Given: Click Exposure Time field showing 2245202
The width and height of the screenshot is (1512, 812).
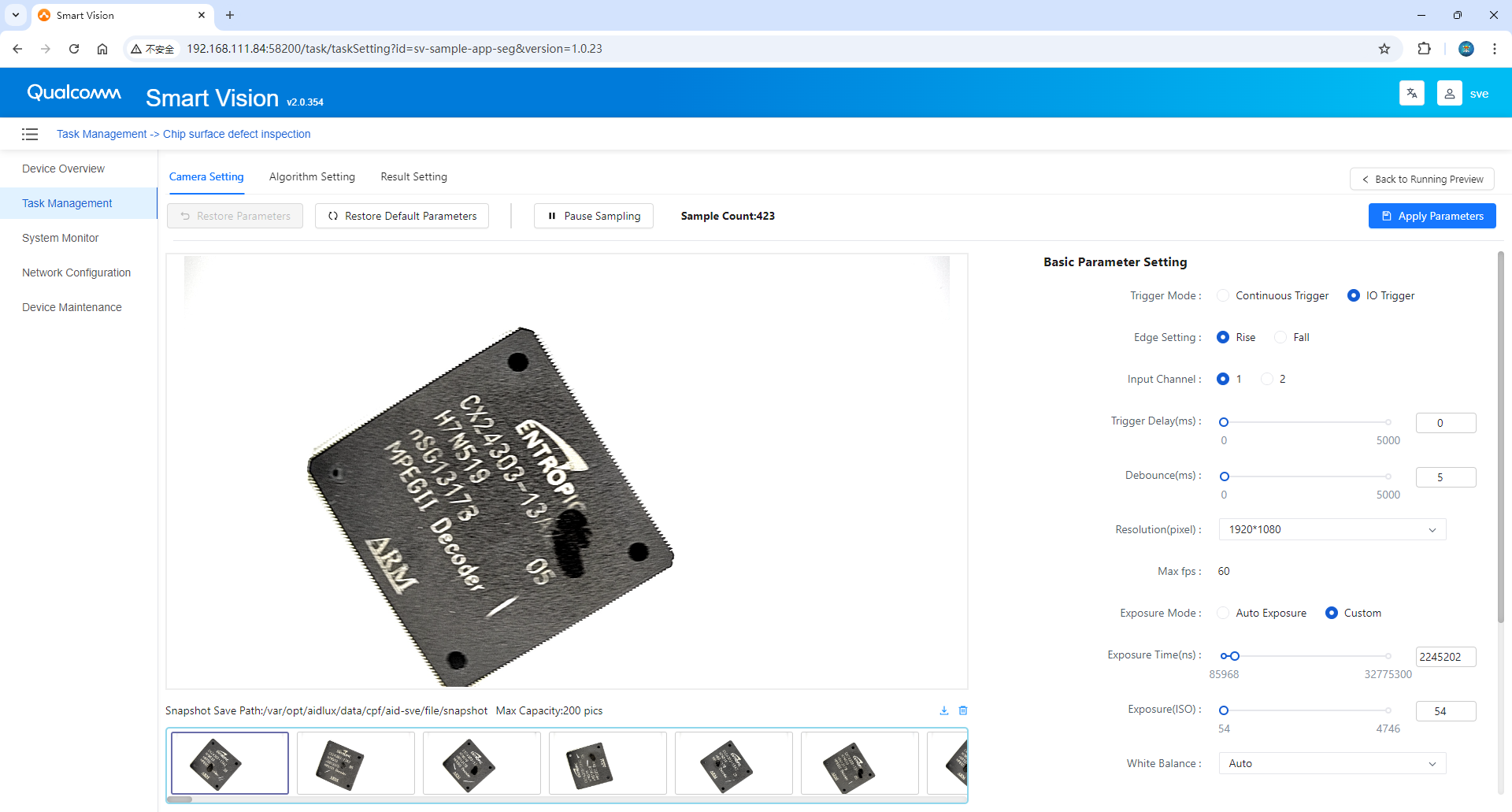Looking at the screenshot, I should pyautogui.click(x=1446, y=657).
